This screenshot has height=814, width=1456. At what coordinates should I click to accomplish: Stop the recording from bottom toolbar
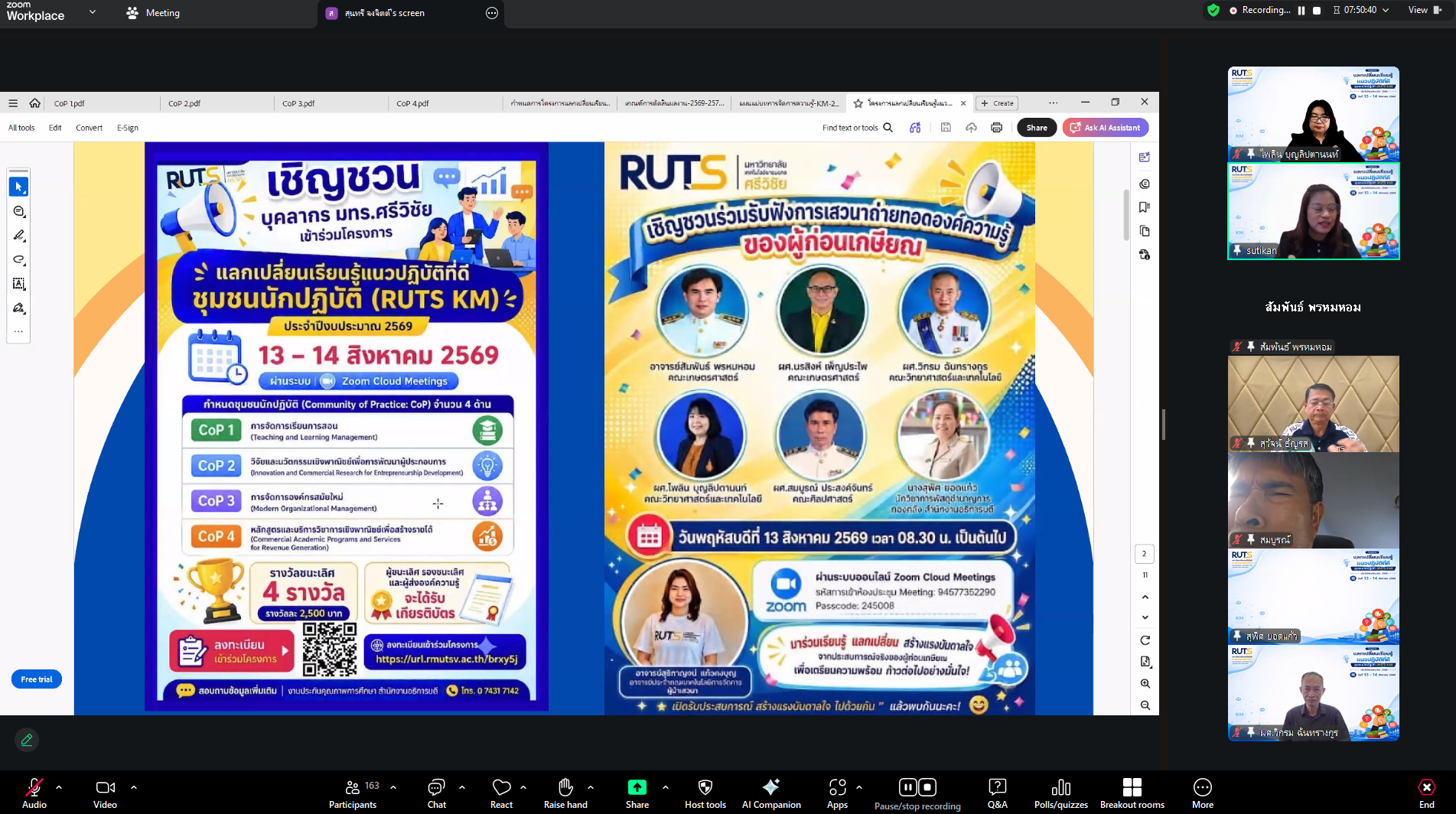tap(927, 787)
